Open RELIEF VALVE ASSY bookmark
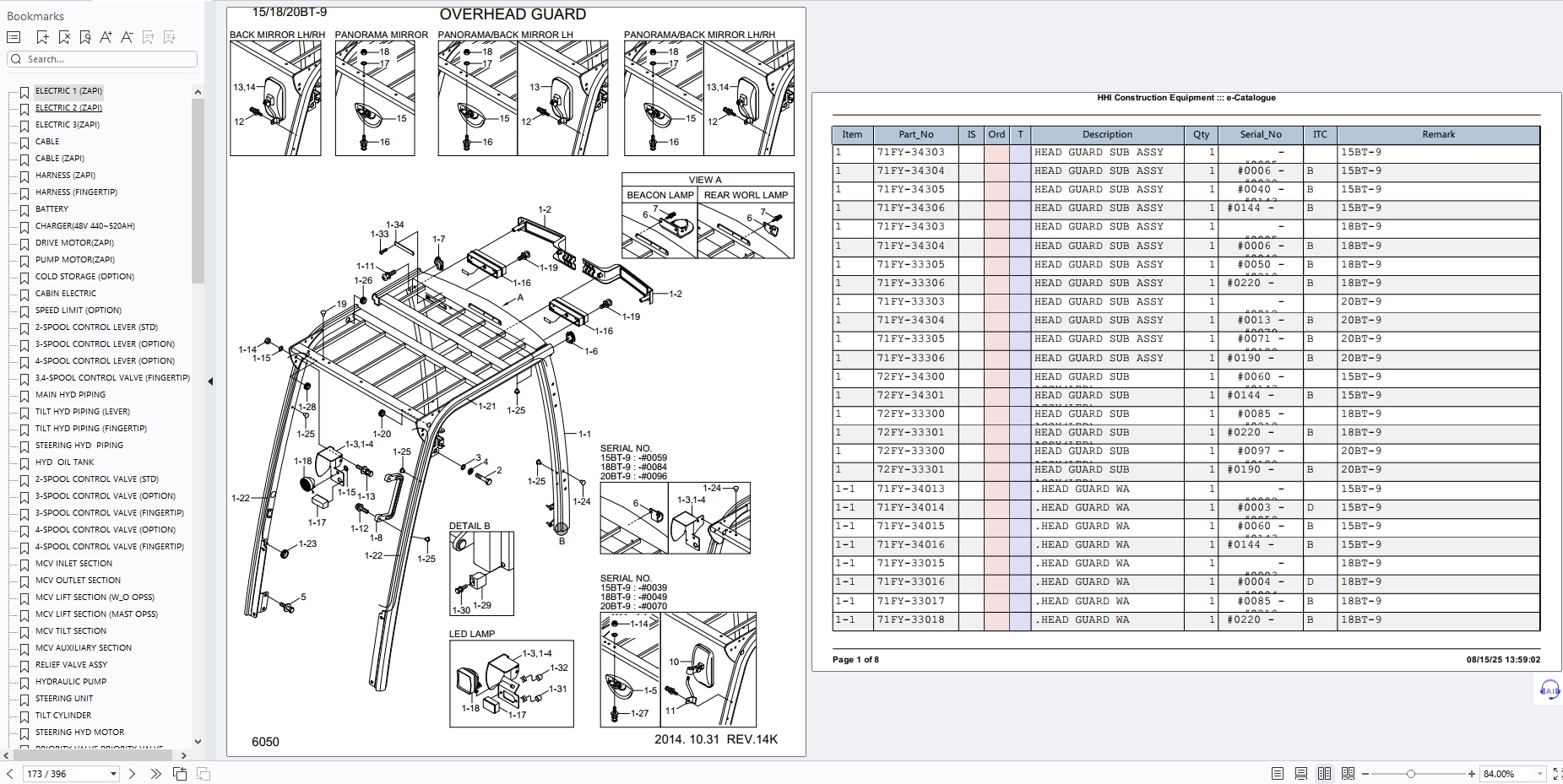The width and height of the screenshot is (1563, 784). [x=72, y=665]
